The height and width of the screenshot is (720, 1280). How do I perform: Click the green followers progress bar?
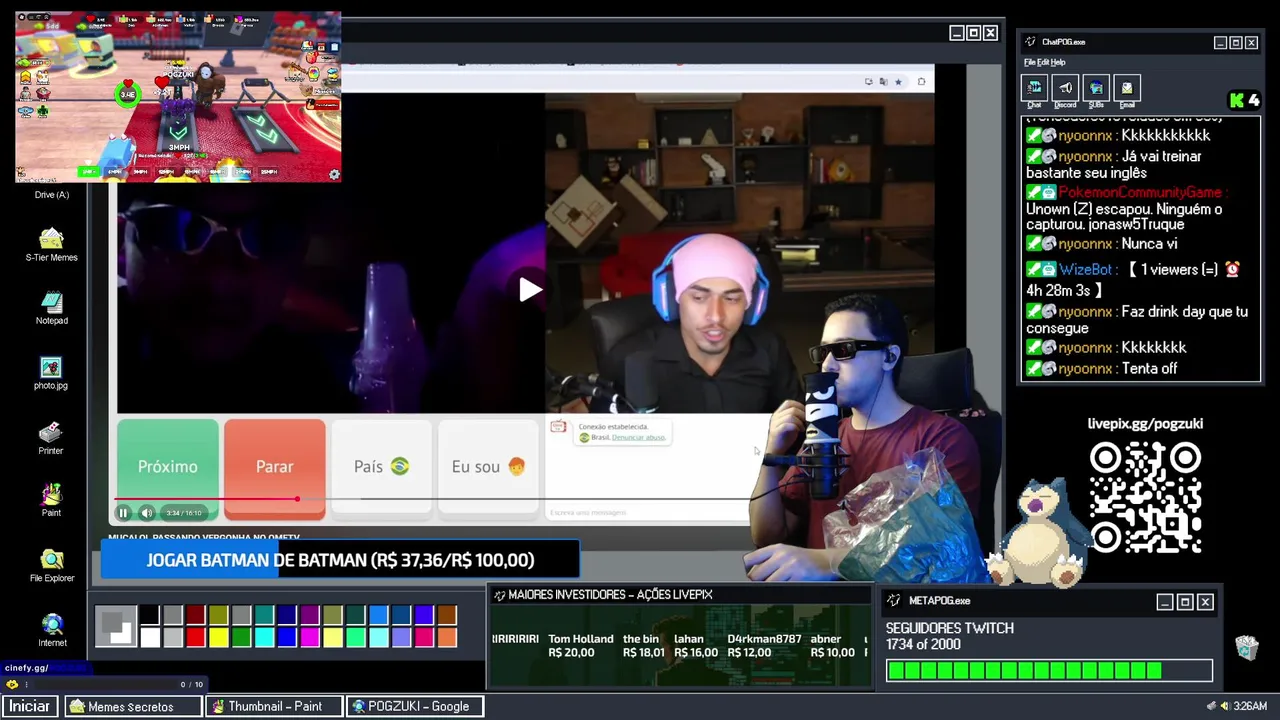click(x=1049, y=671)
